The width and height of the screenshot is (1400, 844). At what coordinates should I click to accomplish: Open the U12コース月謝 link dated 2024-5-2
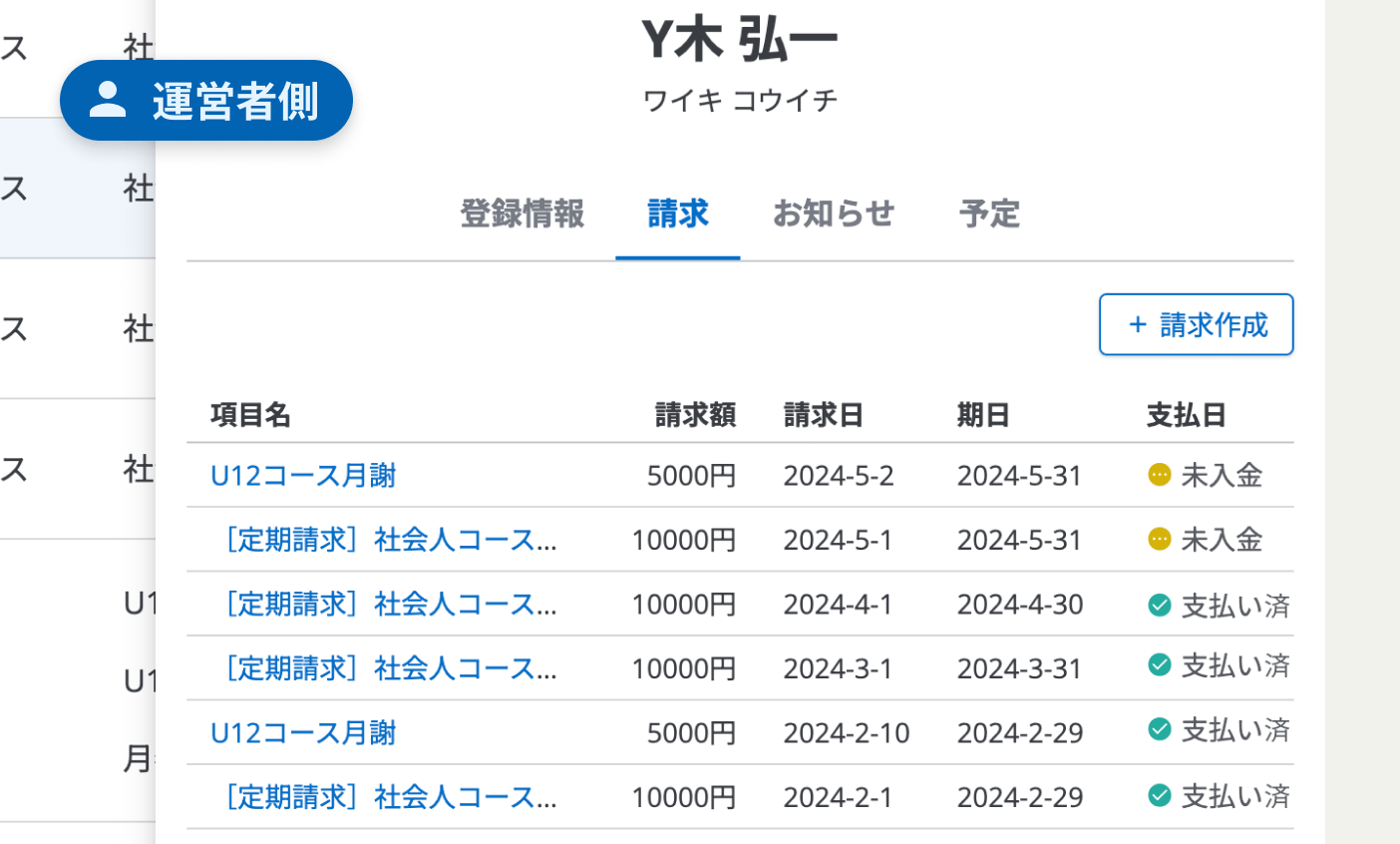coord(303,476)
